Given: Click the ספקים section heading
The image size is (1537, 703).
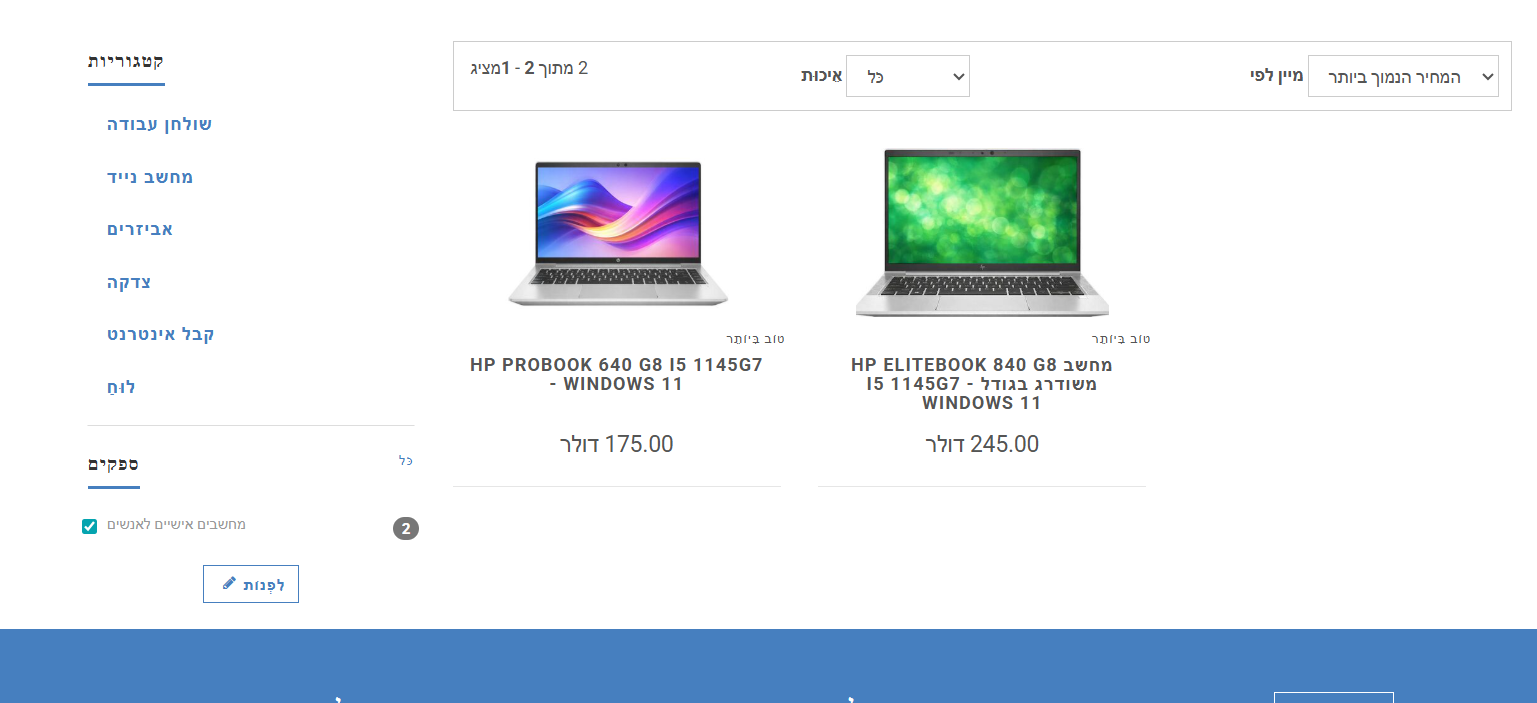Looking at the screenshot, I should click(113, 464).
